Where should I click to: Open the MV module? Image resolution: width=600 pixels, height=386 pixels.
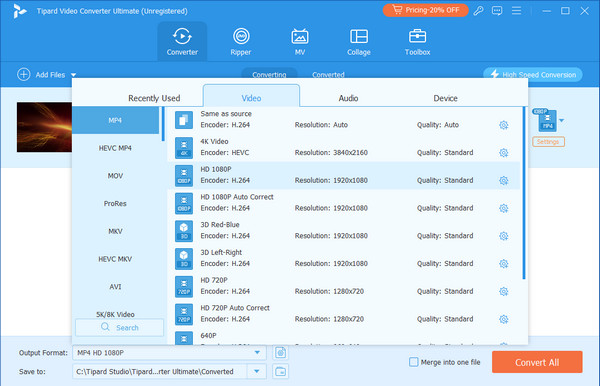(x=300, y=41)
